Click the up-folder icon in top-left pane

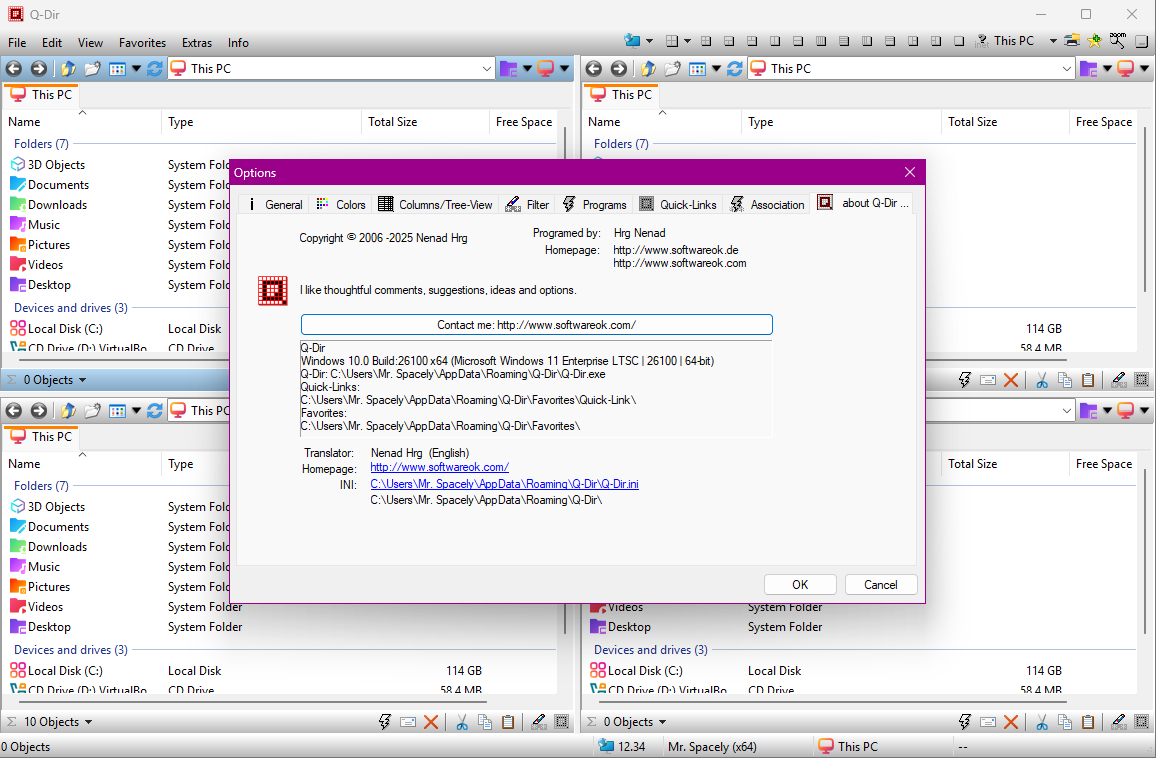(x=68, y=69)
